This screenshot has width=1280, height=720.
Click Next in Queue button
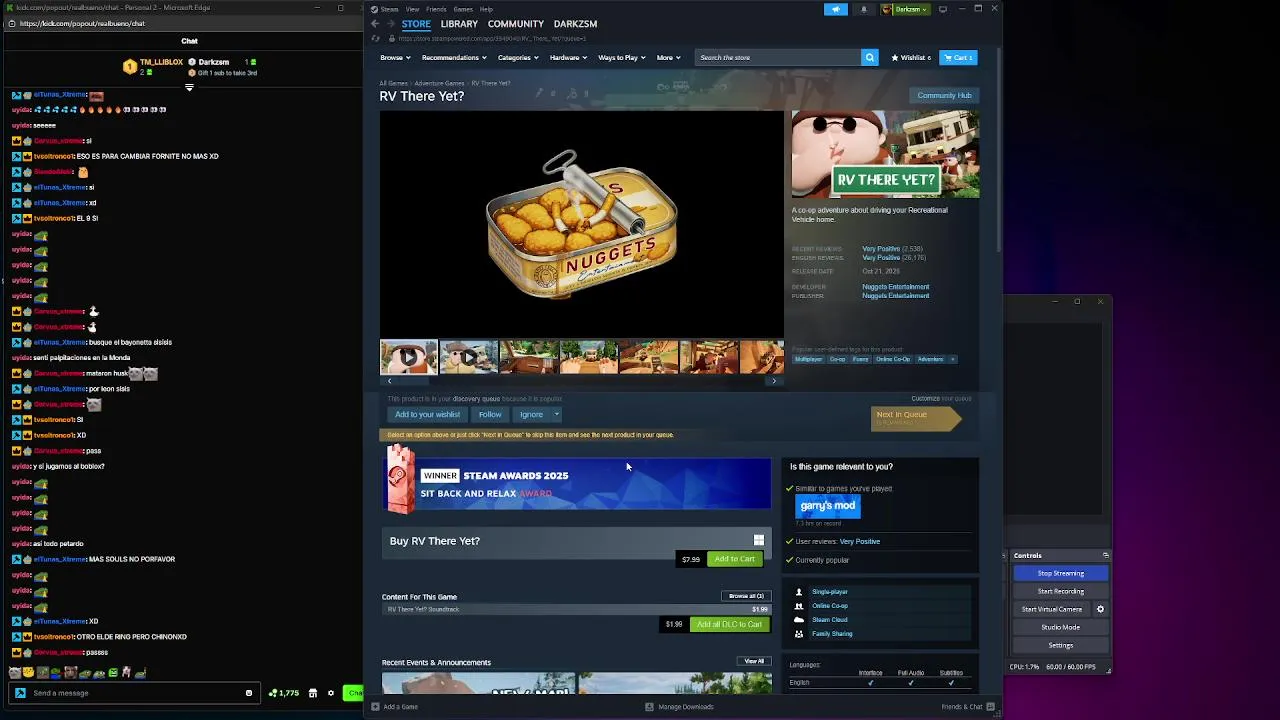915,418
